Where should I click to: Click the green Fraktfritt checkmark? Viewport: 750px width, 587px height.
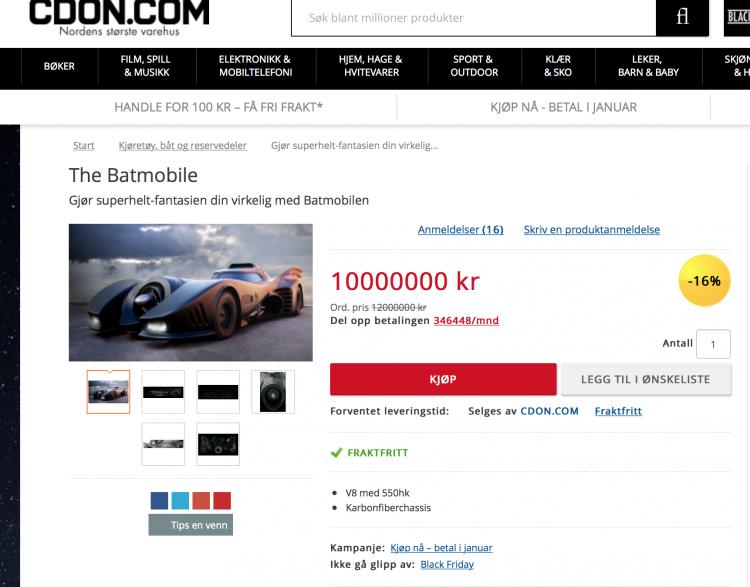(x=337, y=452)
